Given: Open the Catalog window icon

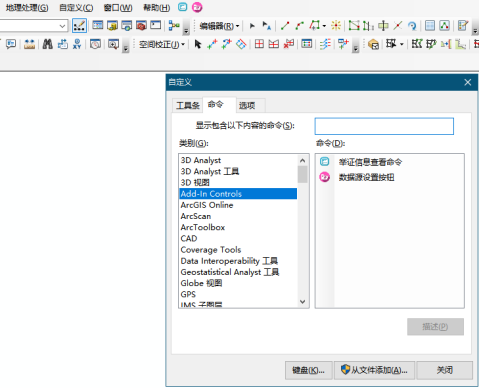Looking at the screenshot, I should (112, 26).
